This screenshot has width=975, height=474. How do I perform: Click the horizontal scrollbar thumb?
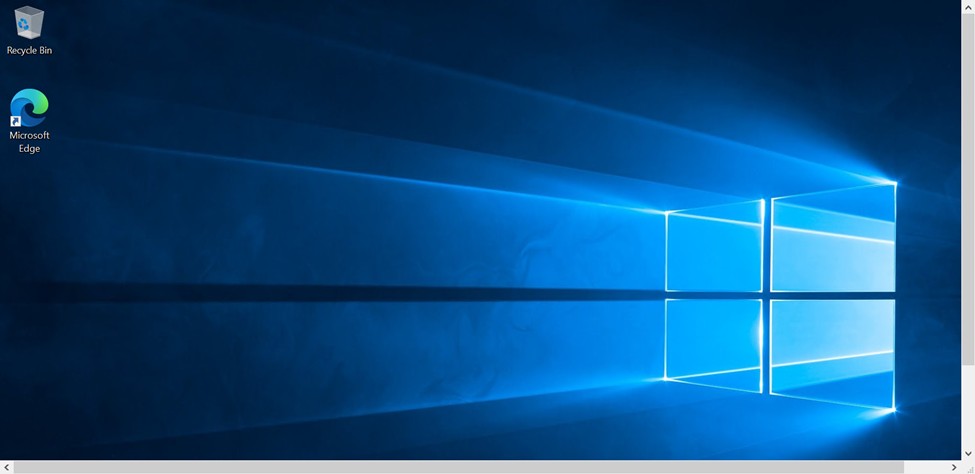point(458,467)
